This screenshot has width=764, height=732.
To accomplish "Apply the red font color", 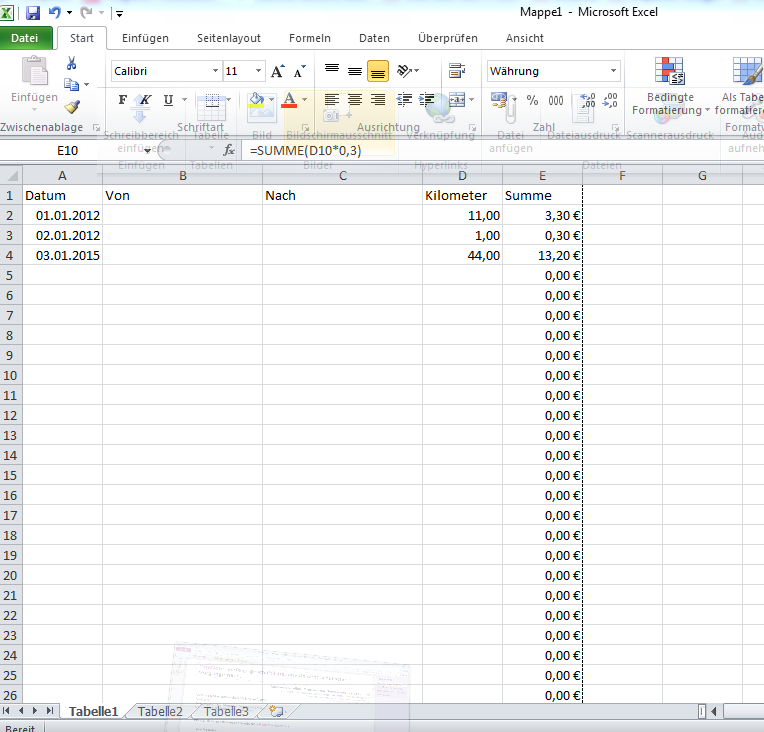I will [x=289, y=100].
